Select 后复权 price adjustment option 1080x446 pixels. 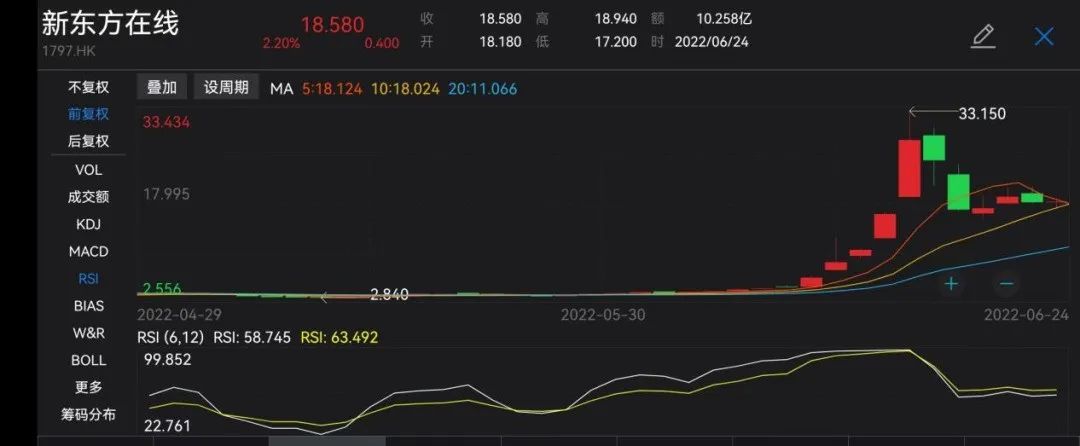click(88, 141)
